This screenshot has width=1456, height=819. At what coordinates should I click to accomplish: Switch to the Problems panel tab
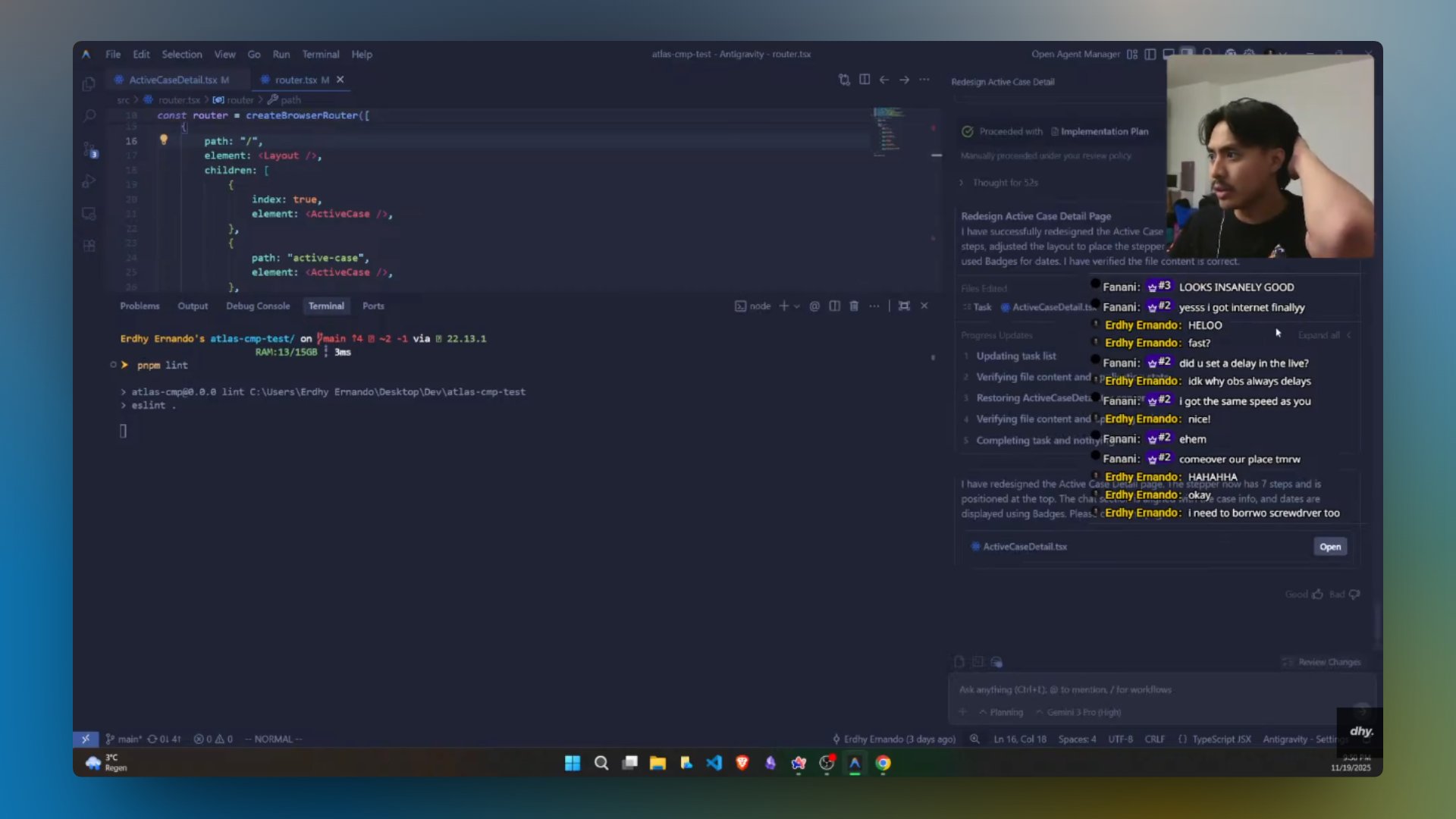point(140,306)
